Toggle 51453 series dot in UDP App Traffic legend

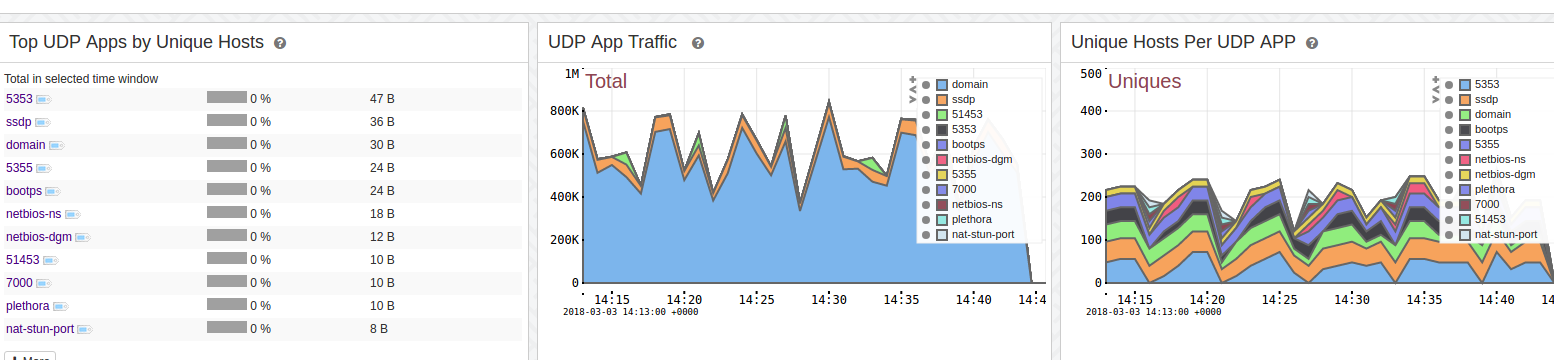[926, 115]
